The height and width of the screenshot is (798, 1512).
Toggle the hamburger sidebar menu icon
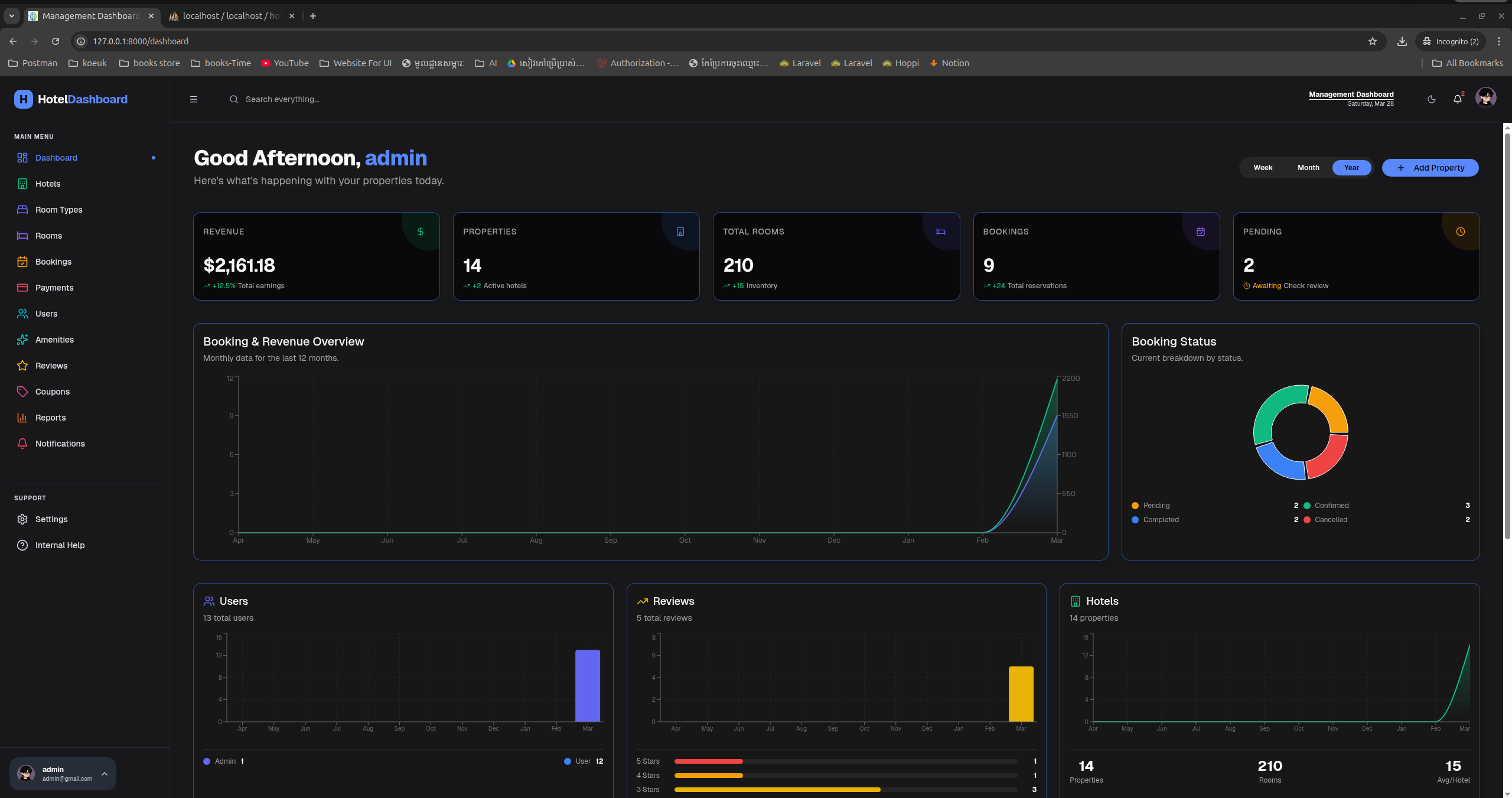tap(193, 99)
